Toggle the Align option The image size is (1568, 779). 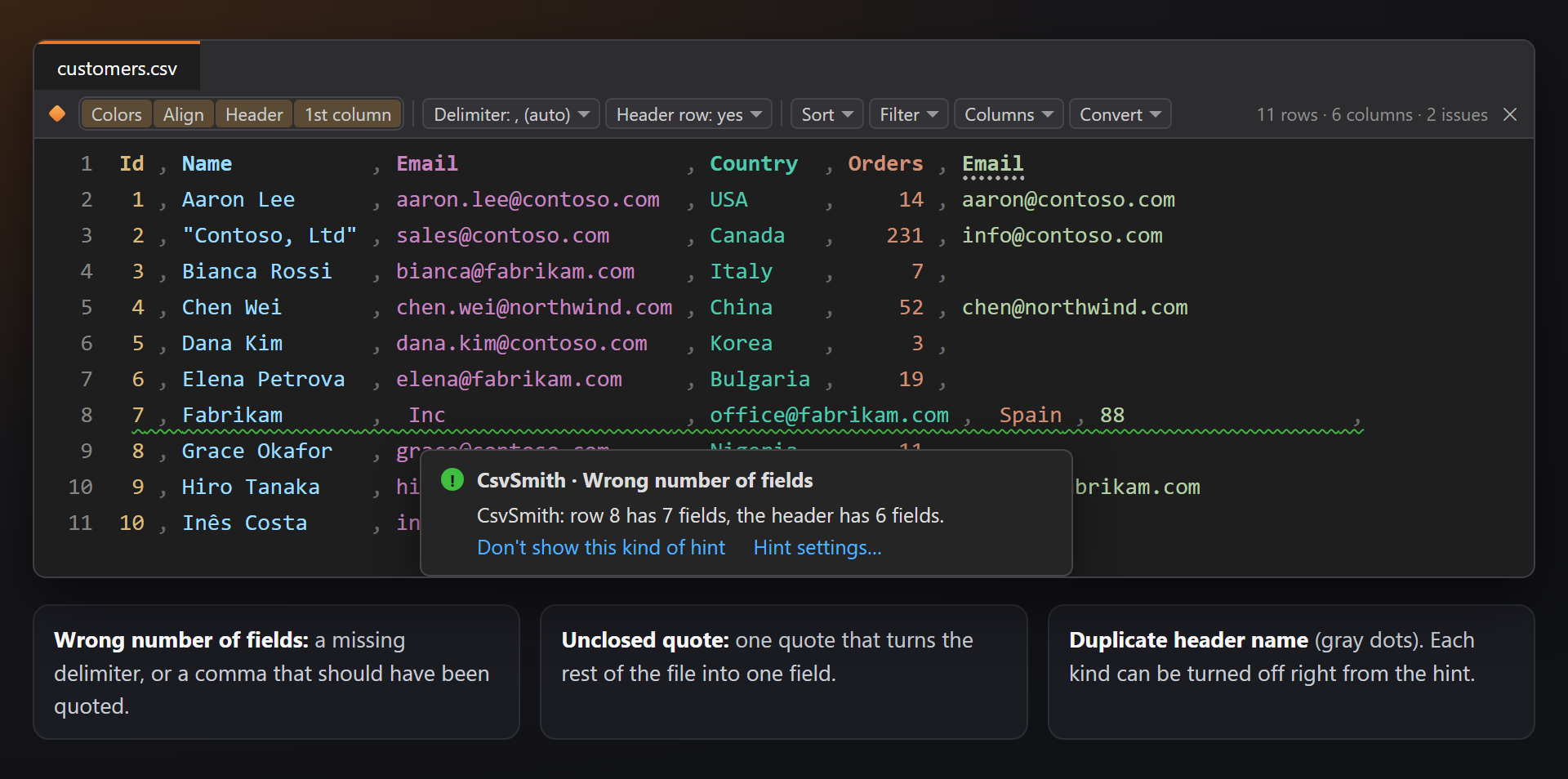click(x=183, y=114)
